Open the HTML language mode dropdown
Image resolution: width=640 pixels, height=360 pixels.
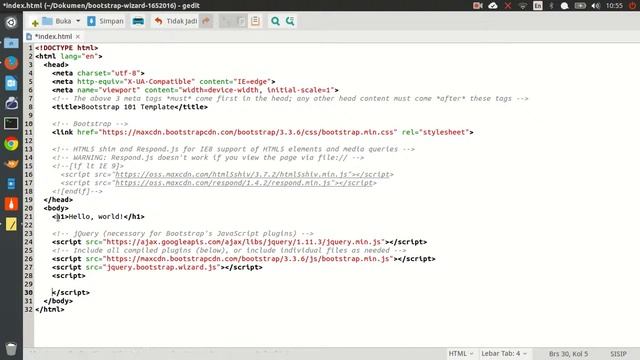coord(461,353)
